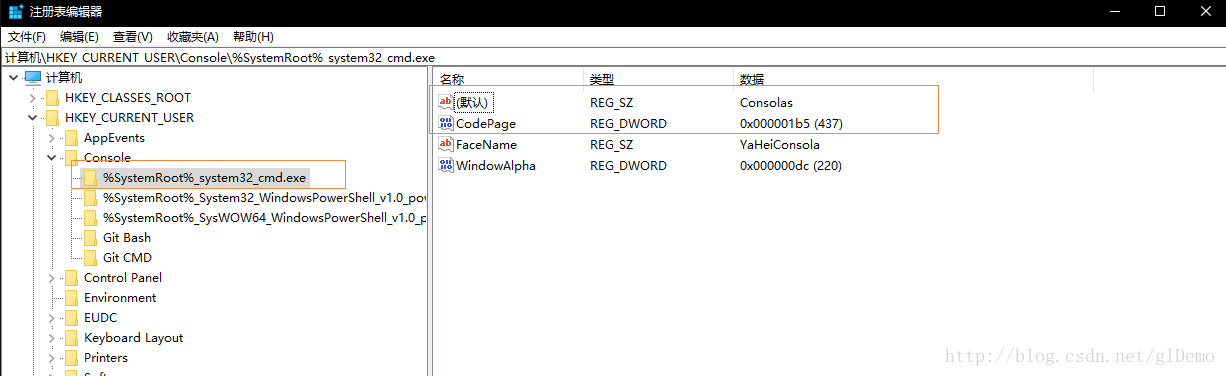Select the HKEY_CLASSES_ROOT tree item
This screenshot has width=1226, height=376.
point(128,98)
